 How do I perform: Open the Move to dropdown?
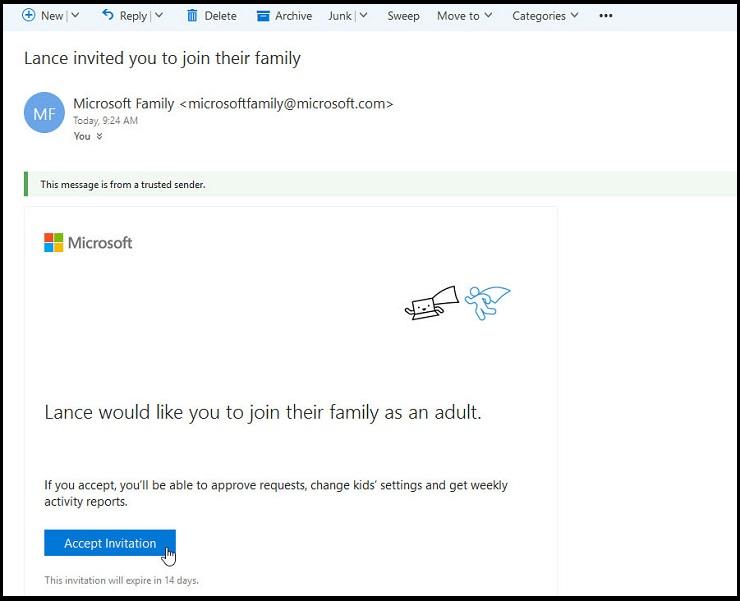point(464,16)
